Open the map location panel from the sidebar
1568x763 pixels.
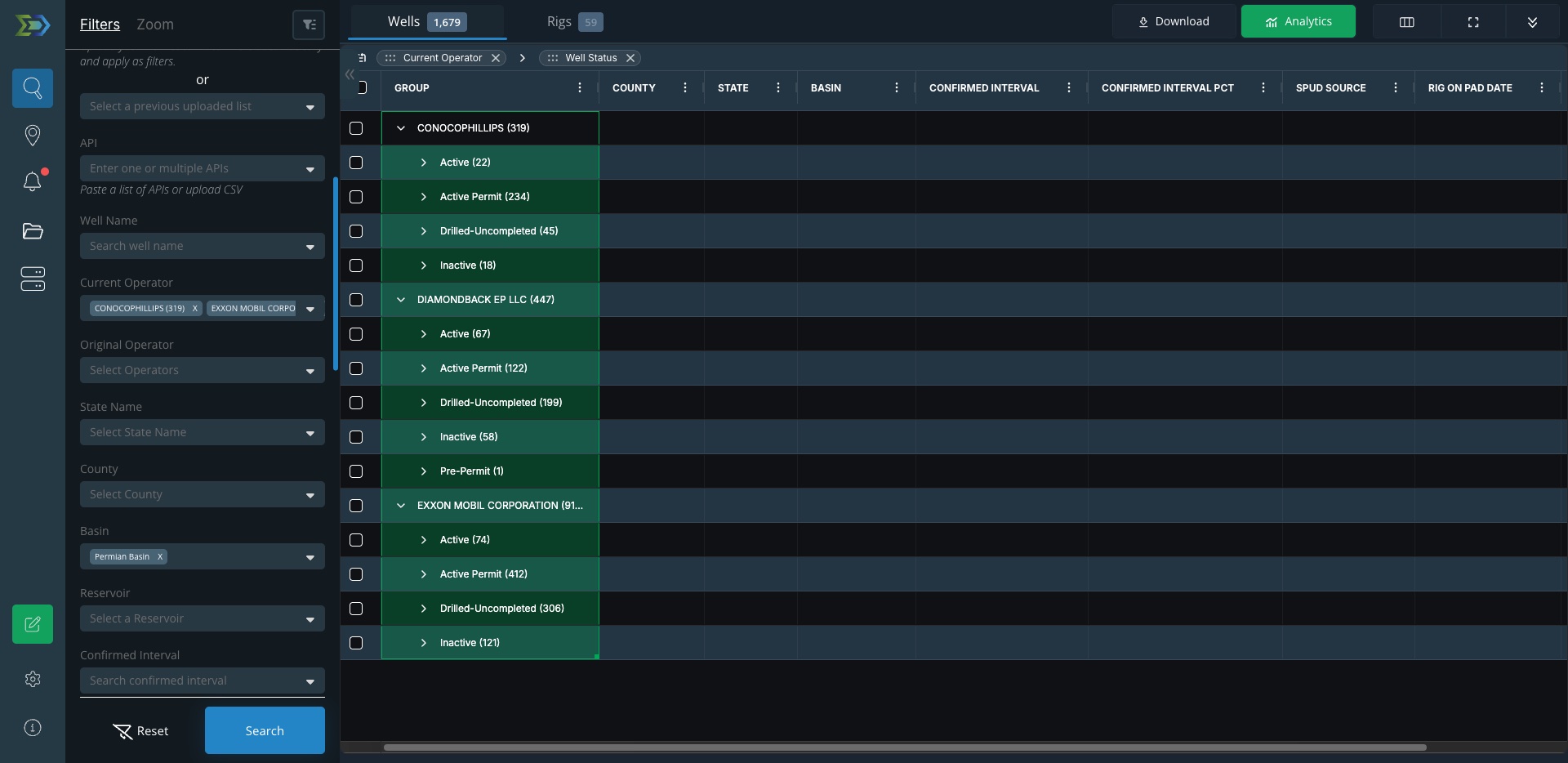point(33,135)
